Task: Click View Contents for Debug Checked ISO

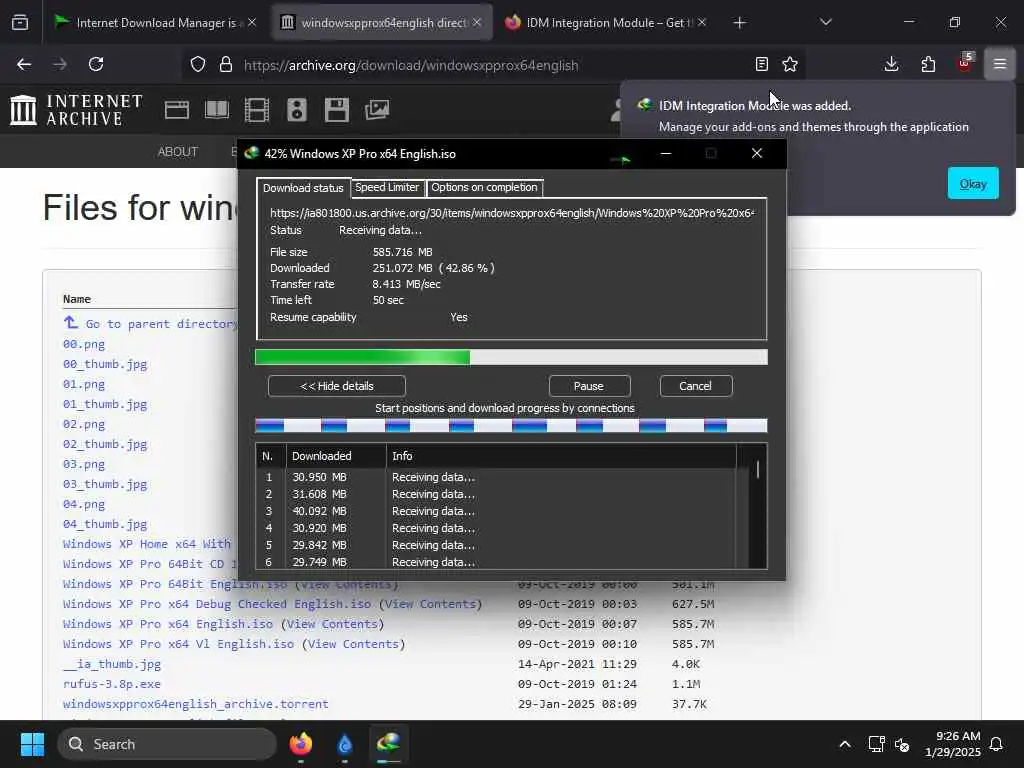Action: point(431,604)
